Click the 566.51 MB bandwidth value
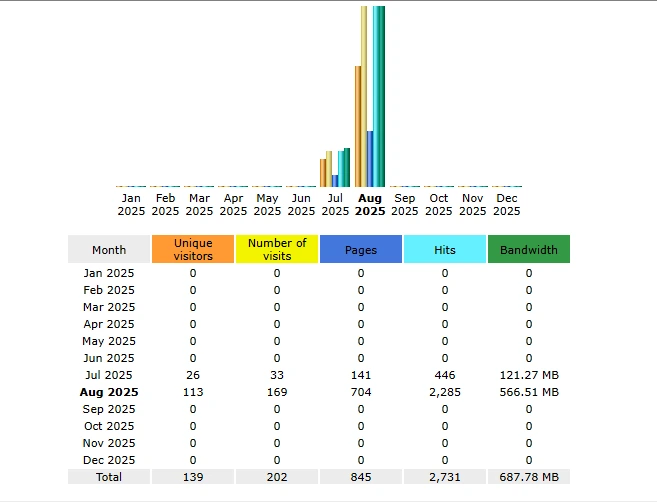This screenshot has height=502, width=657. [x=529, y=392]
